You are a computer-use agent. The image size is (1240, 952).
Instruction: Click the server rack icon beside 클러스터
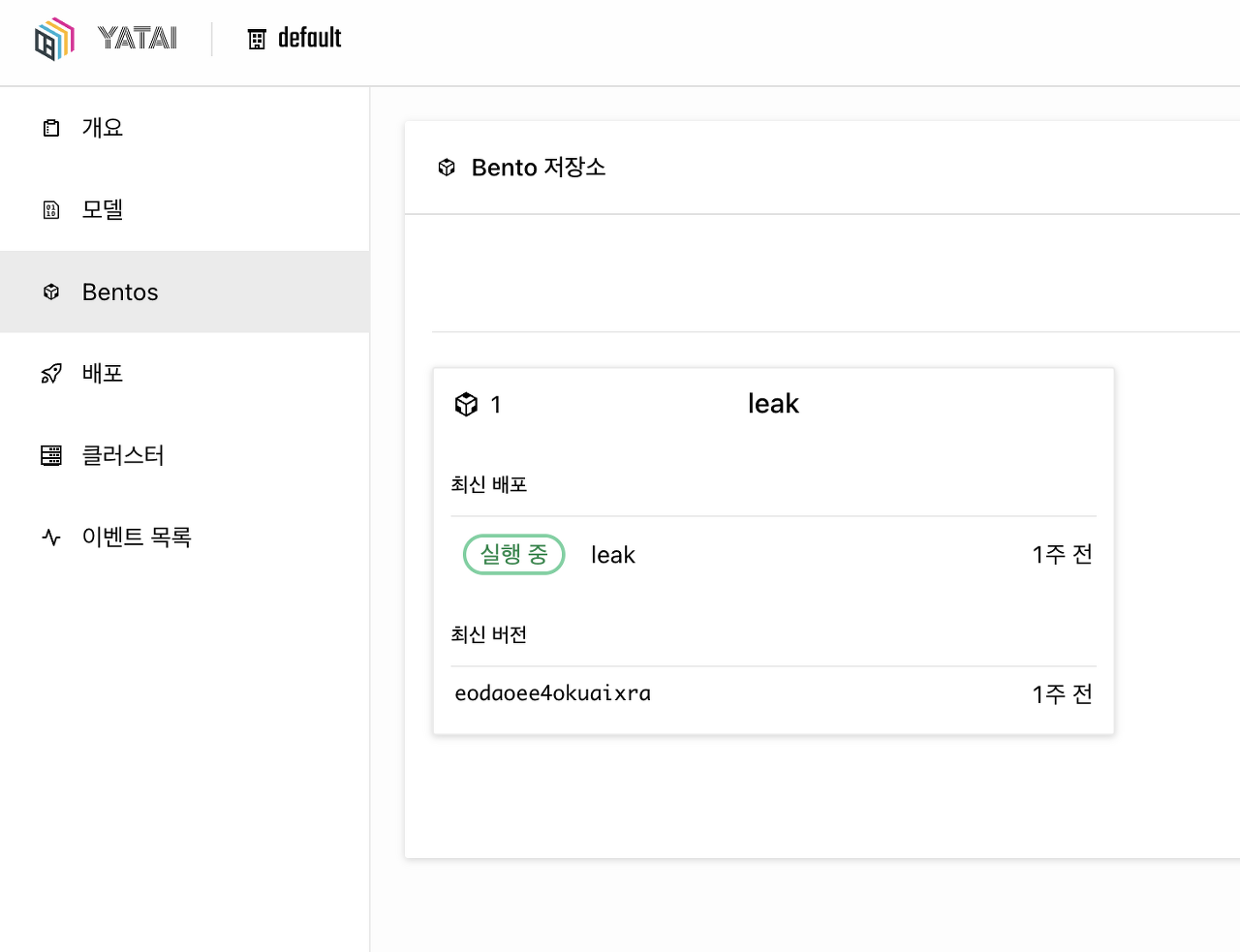coord(51,455)
